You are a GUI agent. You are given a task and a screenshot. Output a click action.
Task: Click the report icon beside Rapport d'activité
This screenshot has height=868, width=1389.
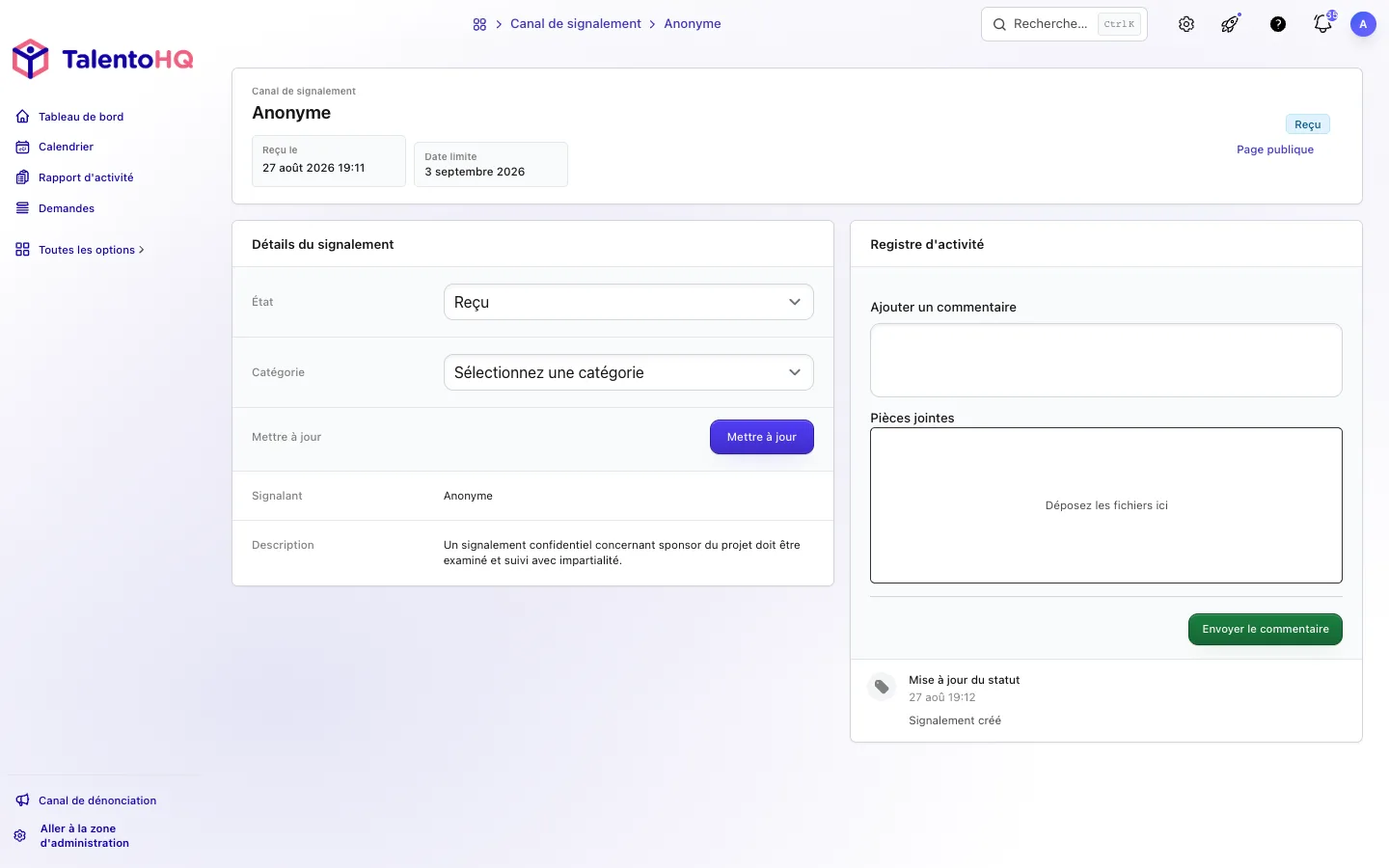click(22, 177)
